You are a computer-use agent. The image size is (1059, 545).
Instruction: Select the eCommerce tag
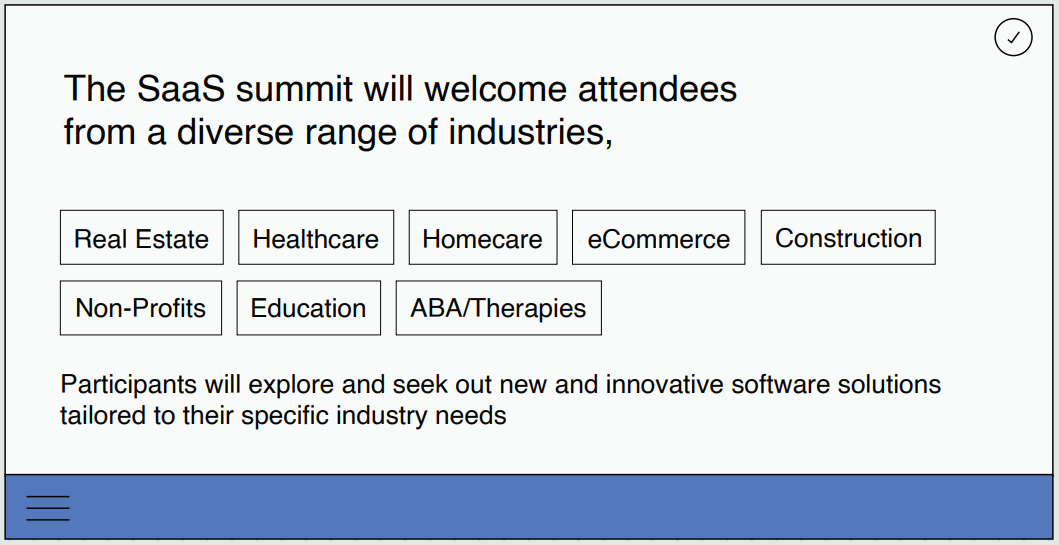pyautogui.click(x=658, y=238)
